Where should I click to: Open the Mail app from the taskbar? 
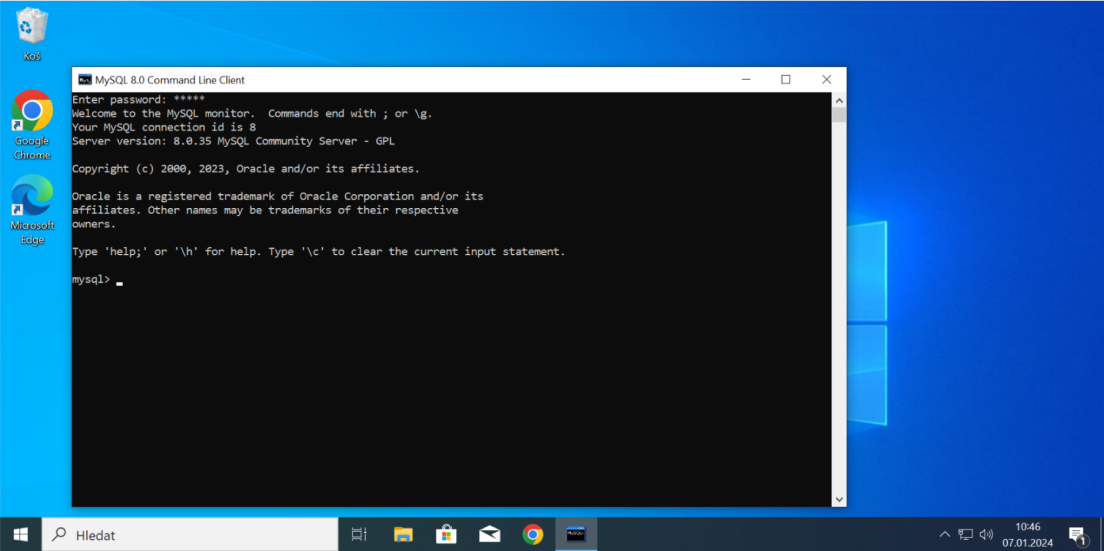(x=489, y=535)
